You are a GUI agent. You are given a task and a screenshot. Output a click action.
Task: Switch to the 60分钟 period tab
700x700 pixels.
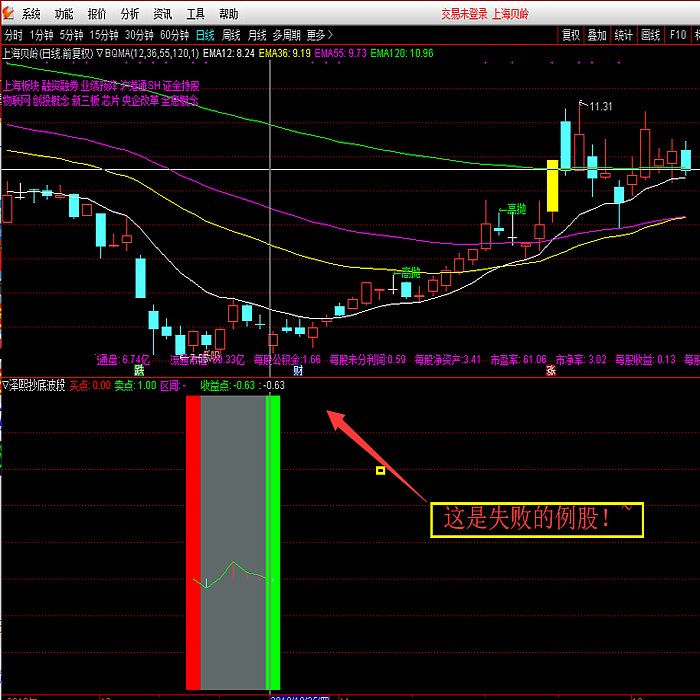[x=175, y=35]
